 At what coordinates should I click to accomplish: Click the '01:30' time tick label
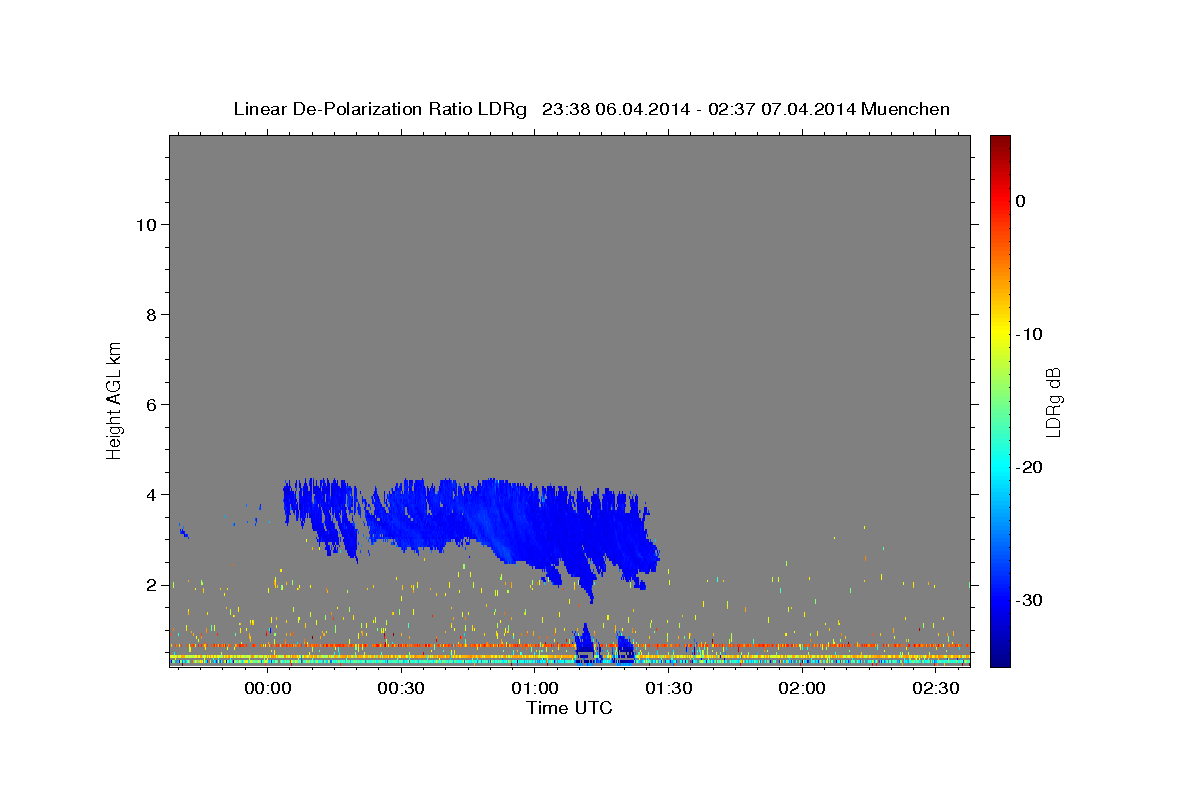(668, 689)
